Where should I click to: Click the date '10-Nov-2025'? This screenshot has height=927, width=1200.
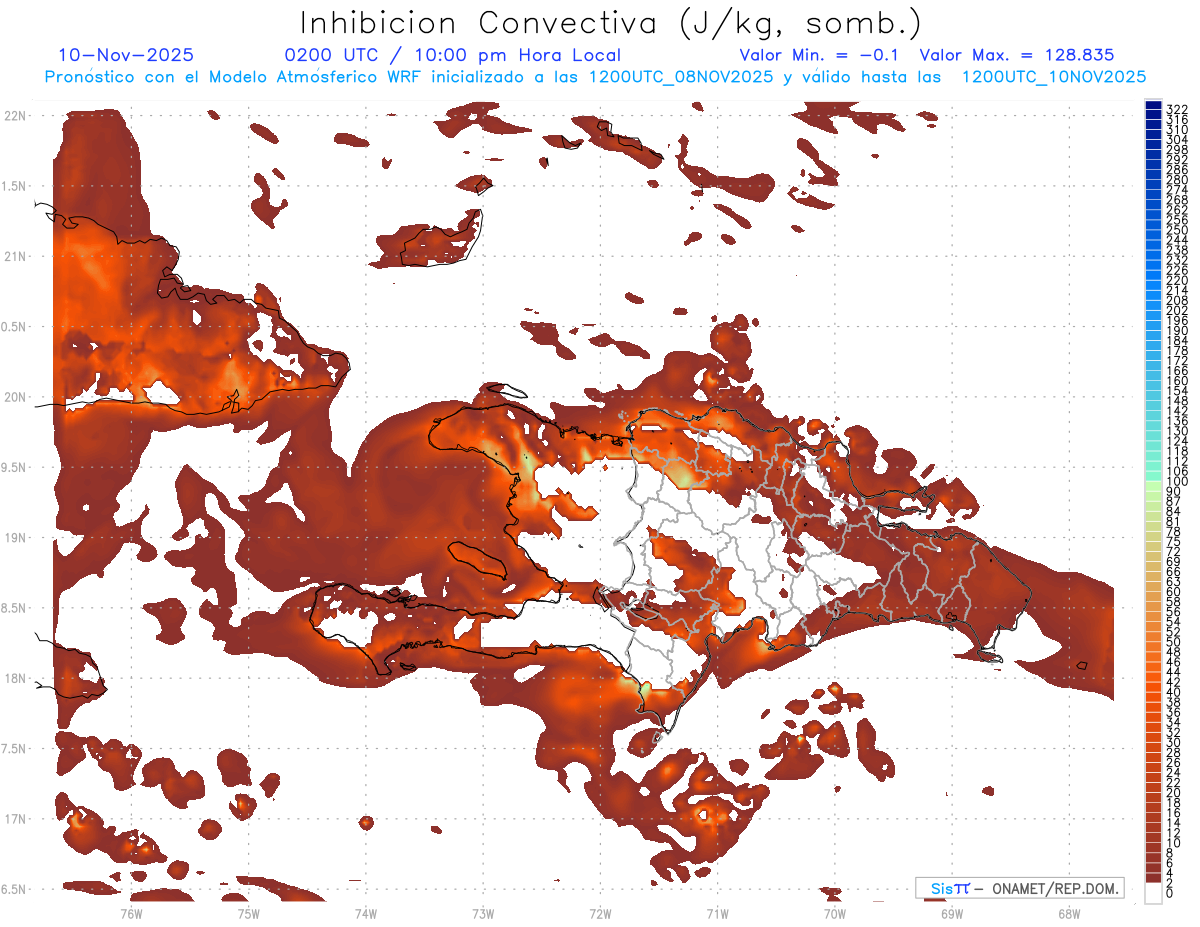[126, 55]
